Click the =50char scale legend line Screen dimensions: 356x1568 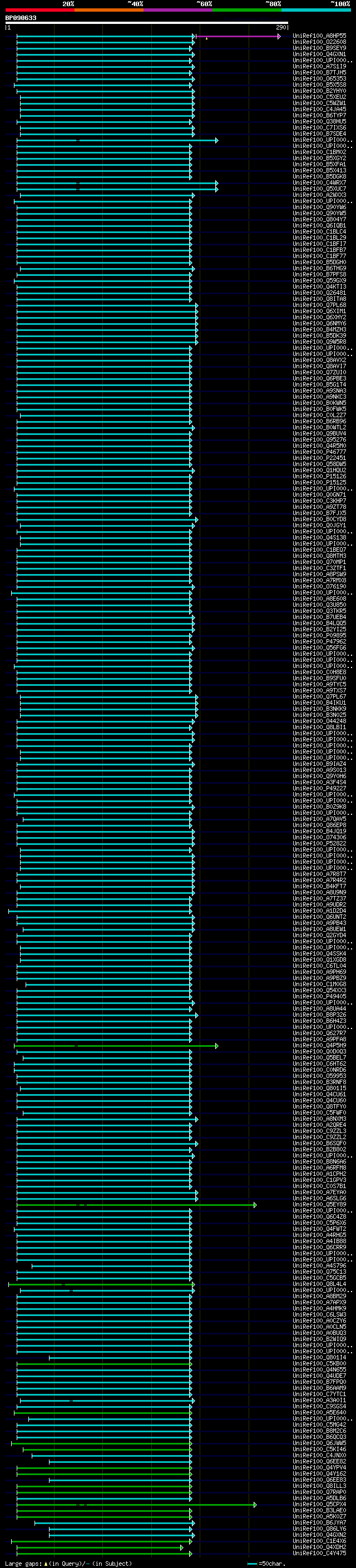click(252, 1564)
